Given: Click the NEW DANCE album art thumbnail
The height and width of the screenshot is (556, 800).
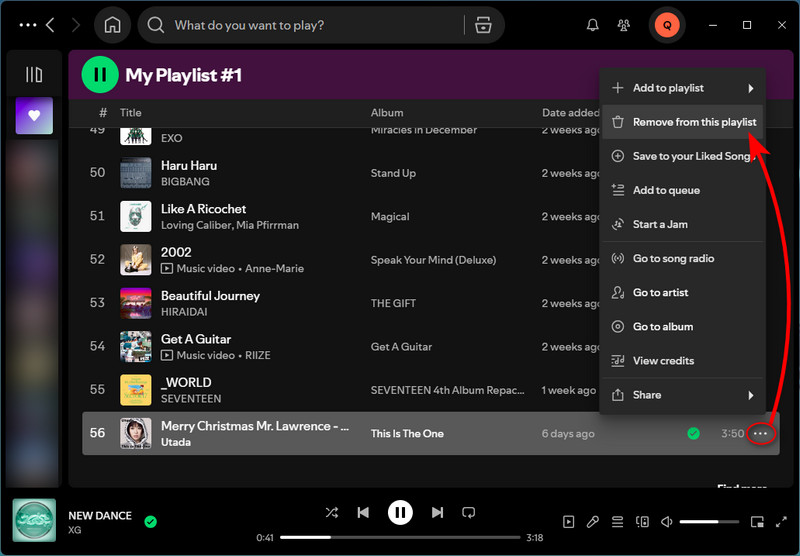Looking at the screenshot, I should coord(34,520).
